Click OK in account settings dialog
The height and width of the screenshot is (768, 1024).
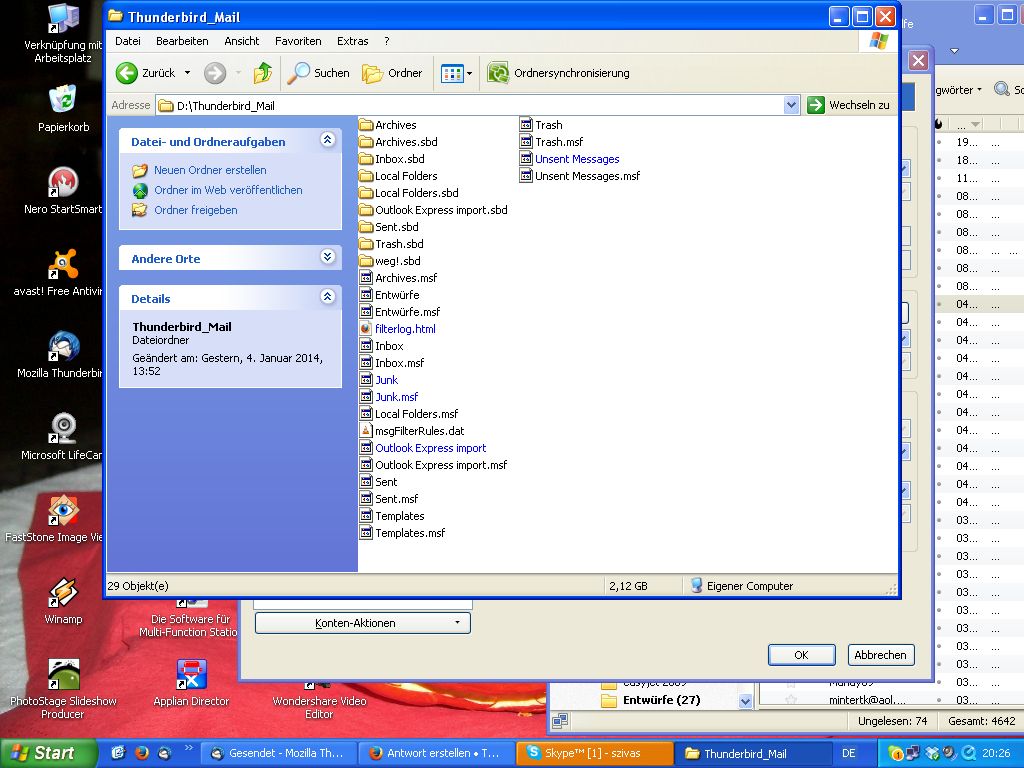coord(801,655)
